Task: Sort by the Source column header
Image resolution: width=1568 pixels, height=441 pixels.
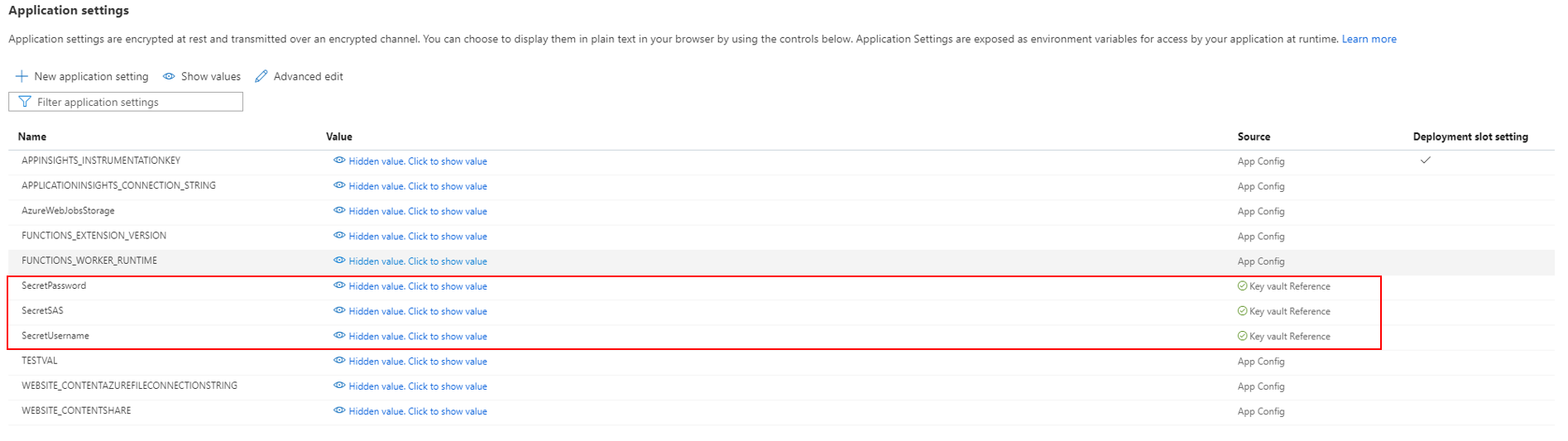Action: coord(1254,137)
